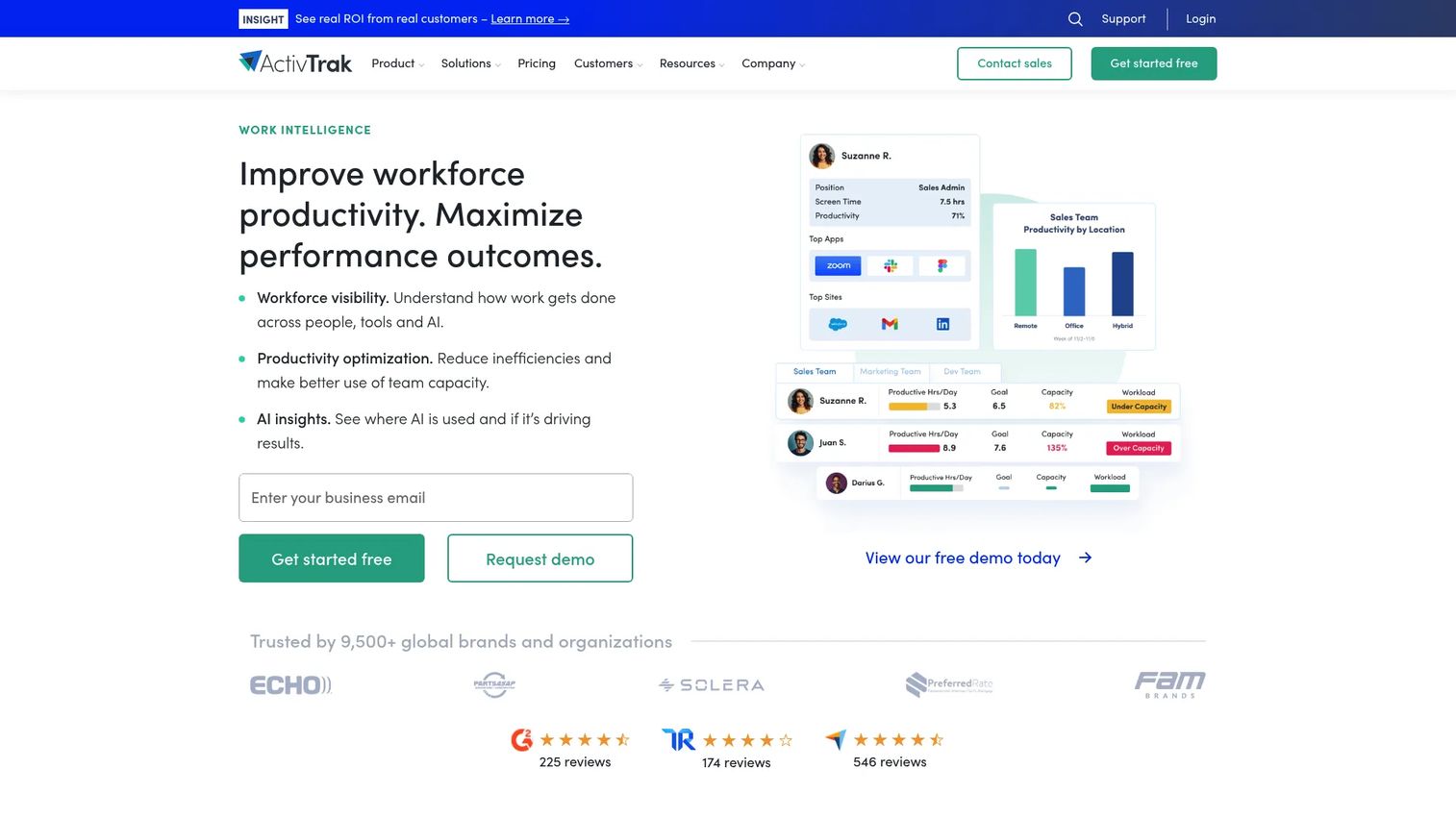Focus the business email input field
The height and width of the screenshot is (818, 1456).
436,498
